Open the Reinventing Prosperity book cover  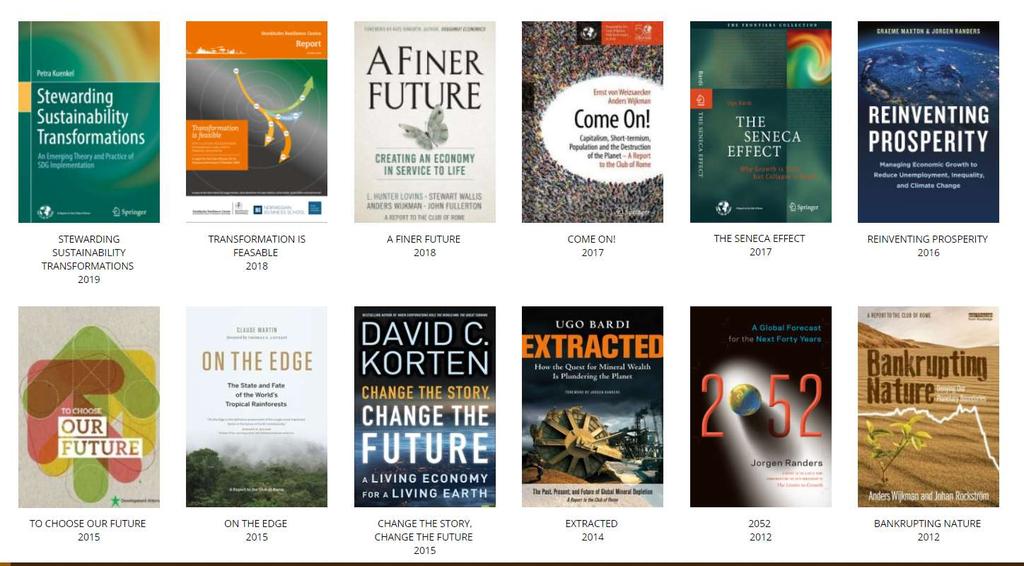[x=928, y=122]
